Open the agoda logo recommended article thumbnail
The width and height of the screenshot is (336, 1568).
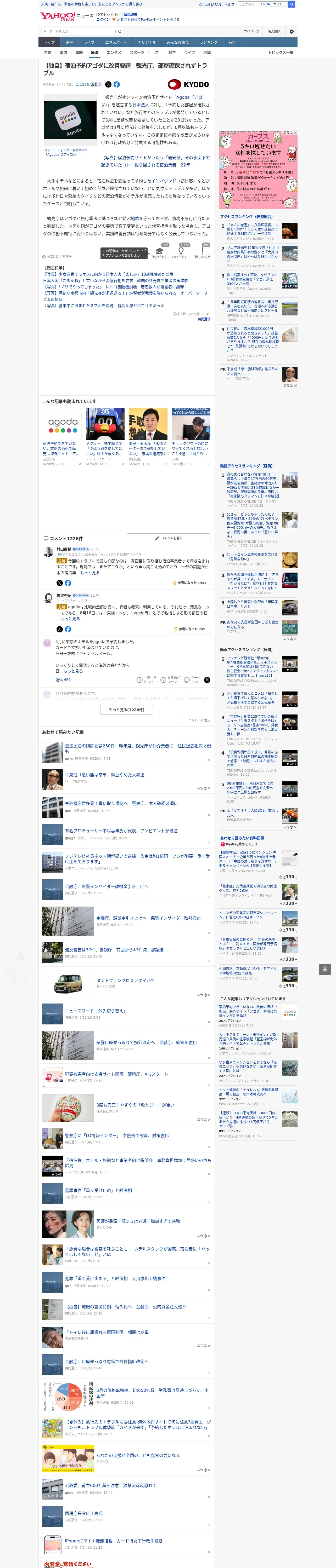[62, 424]
